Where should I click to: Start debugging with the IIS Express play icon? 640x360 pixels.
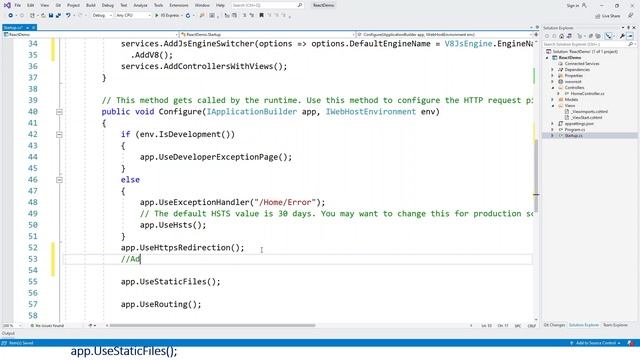tap(157, 16)
